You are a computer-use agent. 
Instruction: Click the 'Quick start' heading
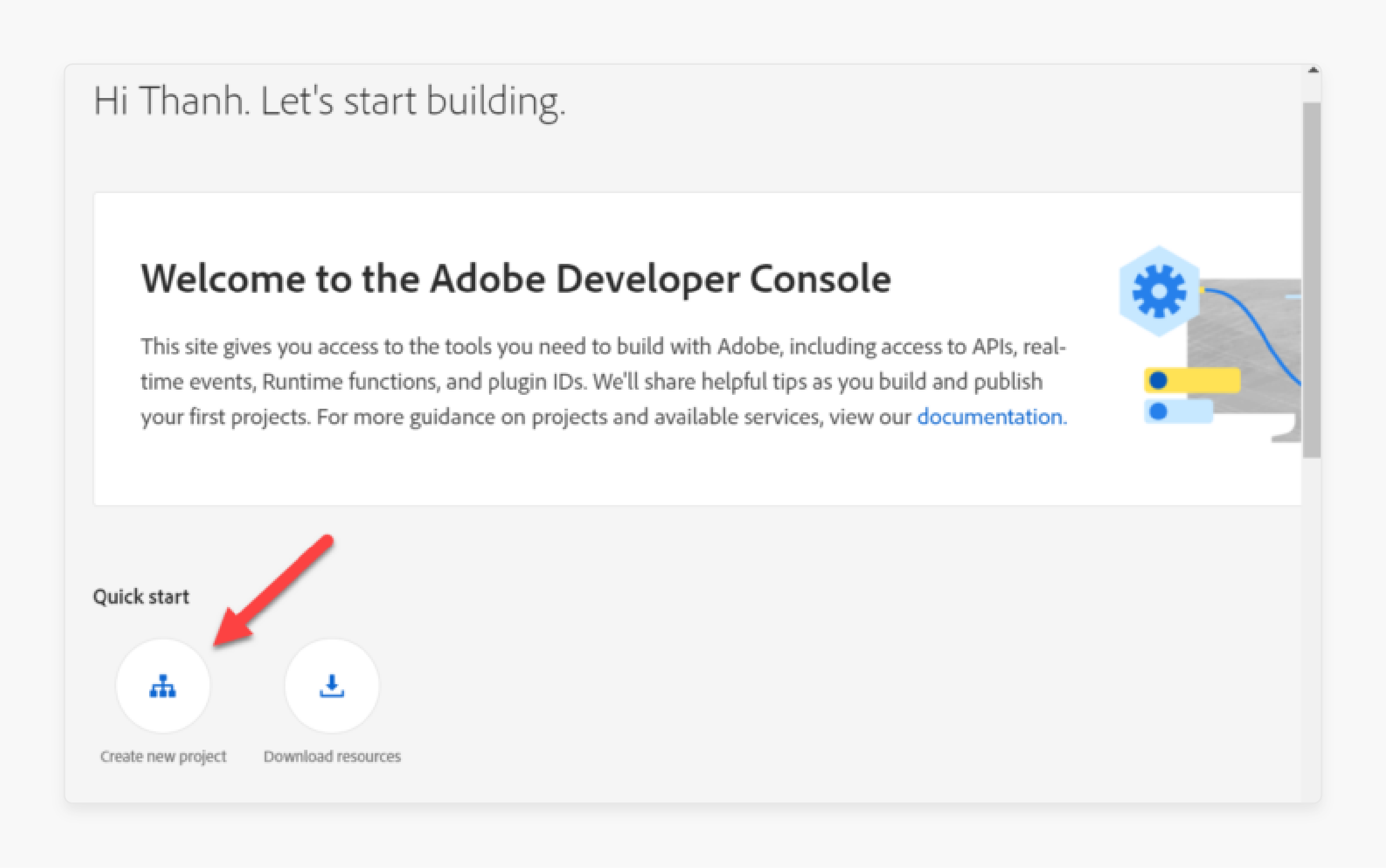pos(141,597)
